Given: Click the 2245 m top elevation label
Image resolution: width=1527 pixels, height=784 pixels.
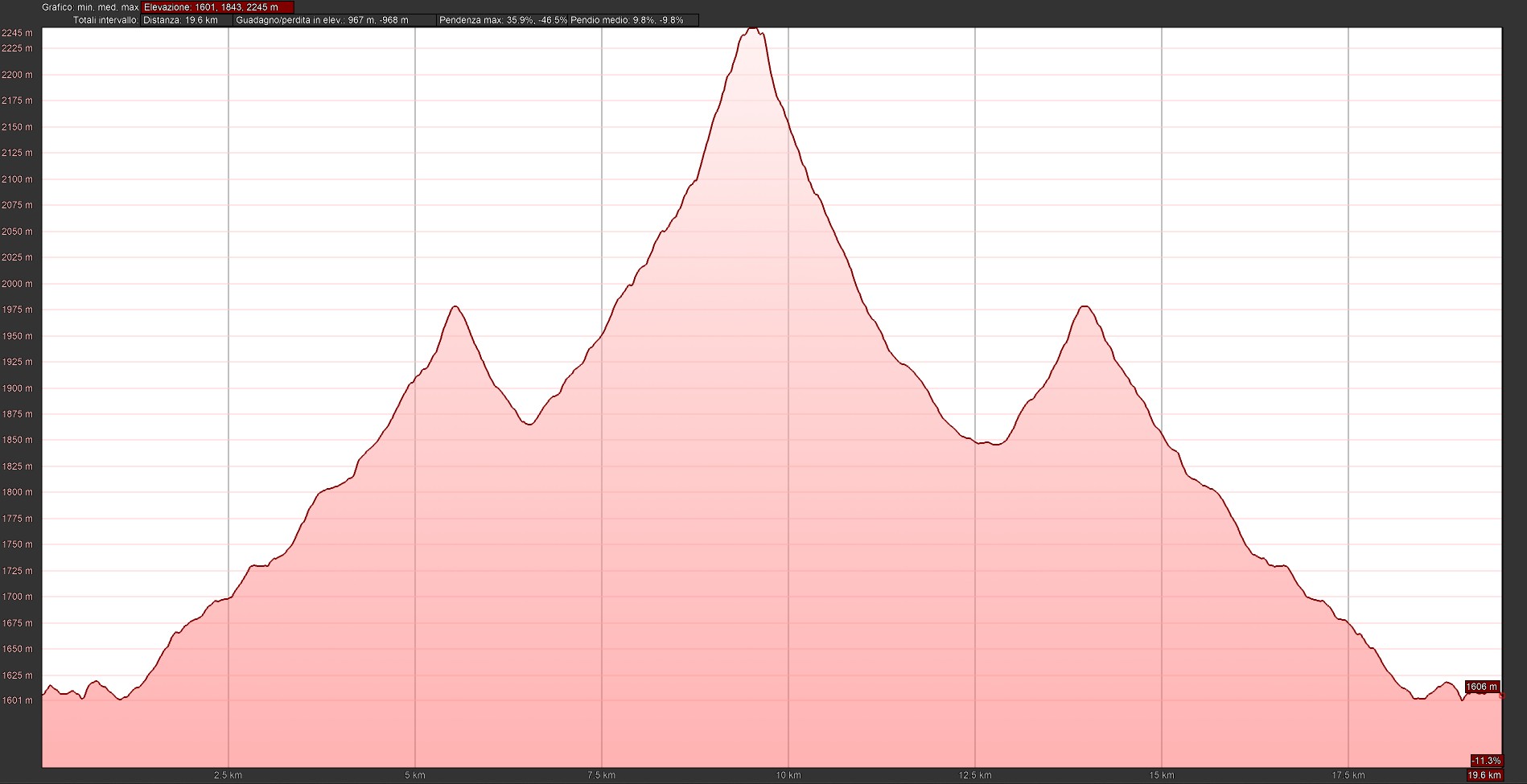Looking at the screenshot, I should [18, 33].
